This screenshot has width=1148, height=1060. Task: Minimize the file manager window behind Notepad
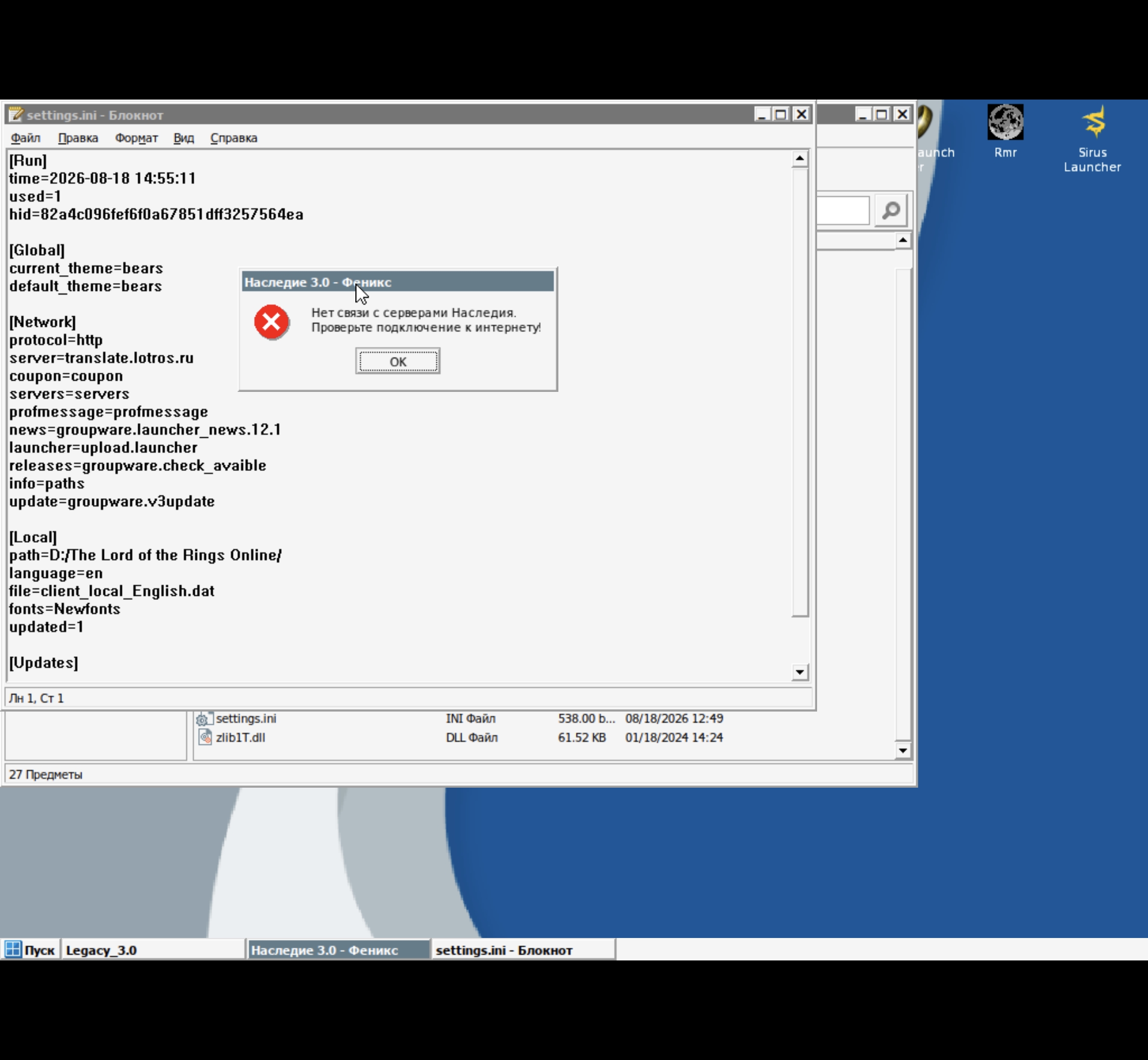pos(863,114)
